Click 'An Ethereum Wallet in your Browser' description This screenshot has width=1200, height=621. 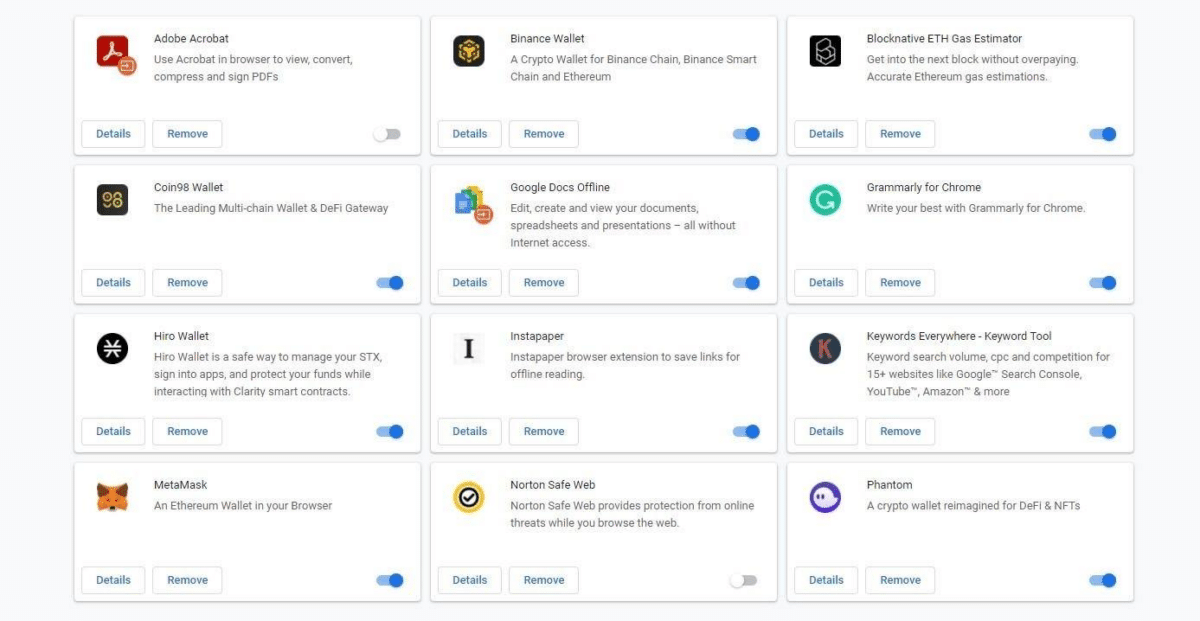click(x=243, y=506)
